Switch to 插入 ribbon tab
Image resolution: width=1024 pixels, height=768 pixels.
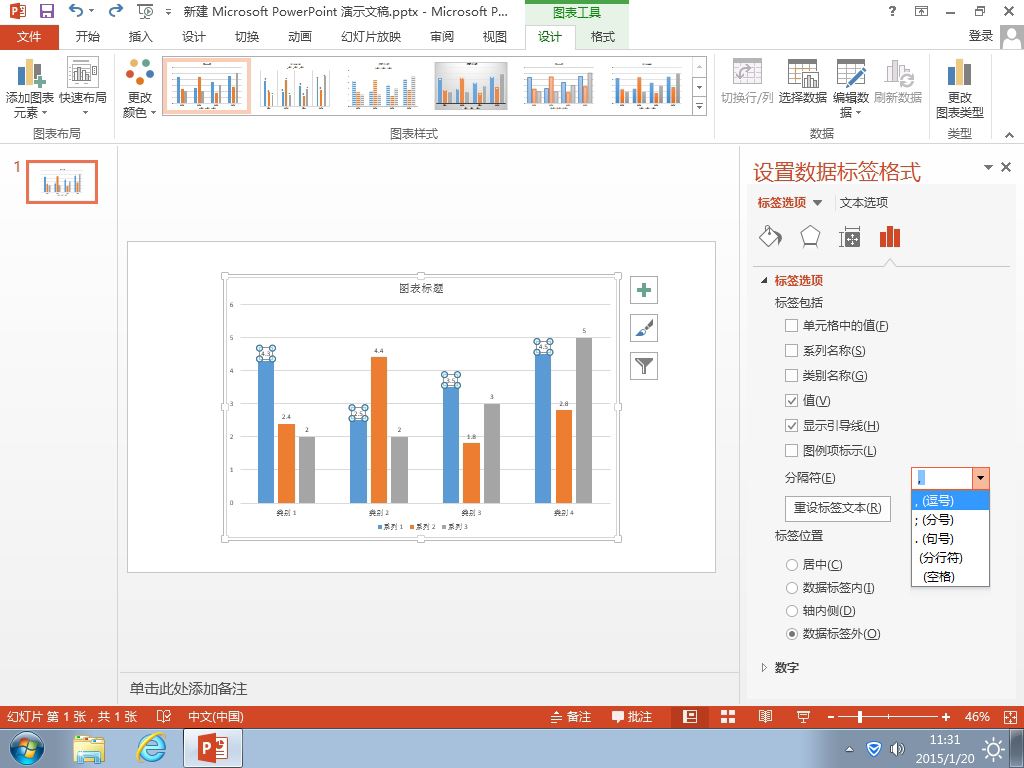pos(140,37)
